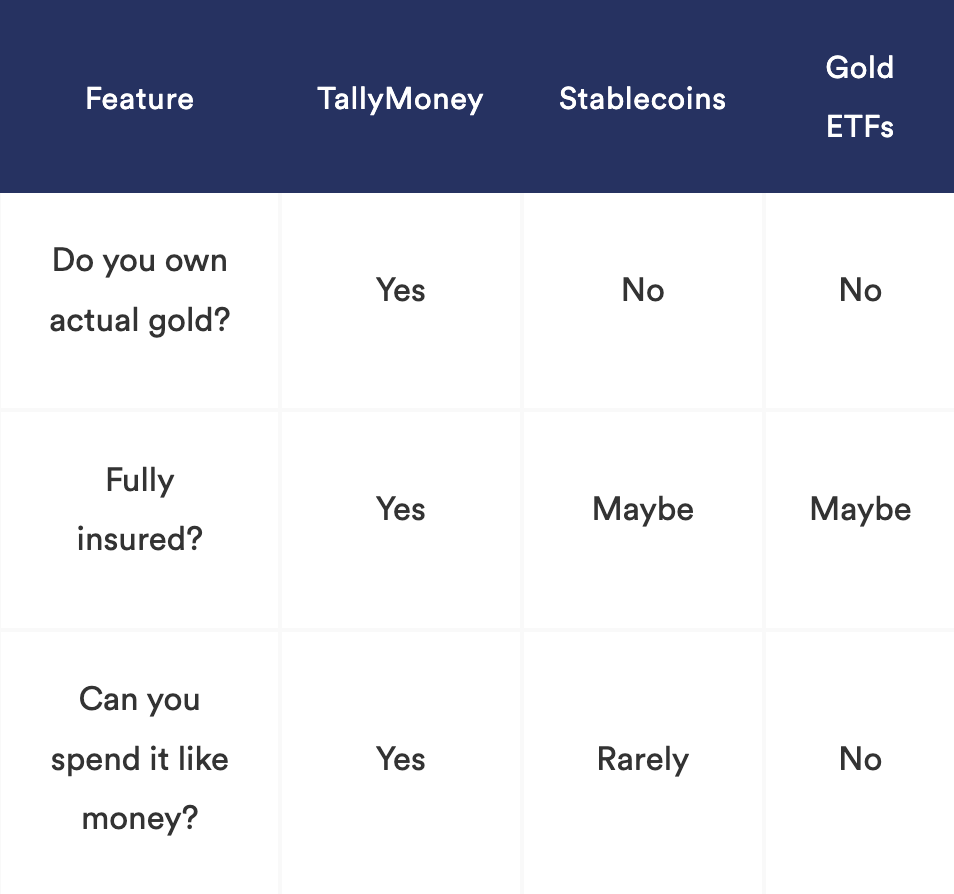Click Gold ETFs' No for owning actual gold
The image size is (954, 894).
(x=860, y=290)
